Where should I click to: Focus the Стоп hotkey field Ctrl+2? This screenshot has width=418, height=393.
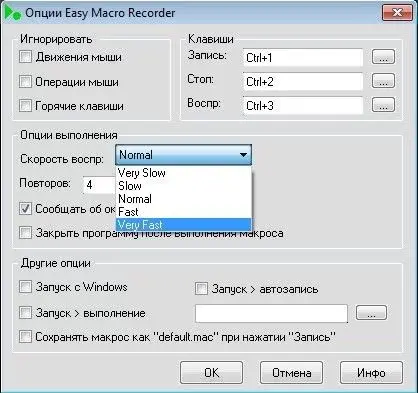[303, 82]
